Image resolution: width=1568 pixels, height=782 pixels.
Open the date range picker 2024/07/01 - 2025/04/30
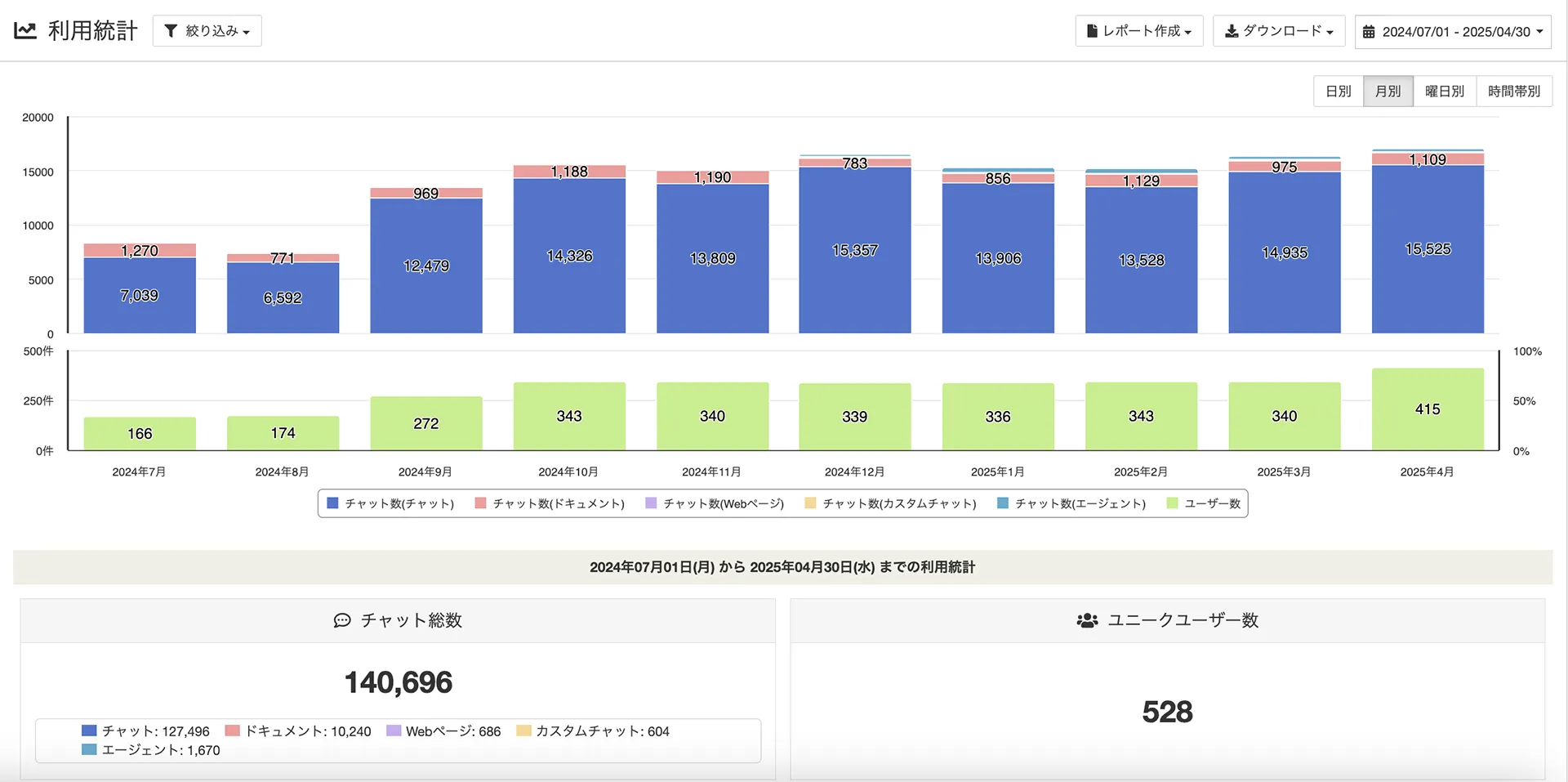[1453, 32]
